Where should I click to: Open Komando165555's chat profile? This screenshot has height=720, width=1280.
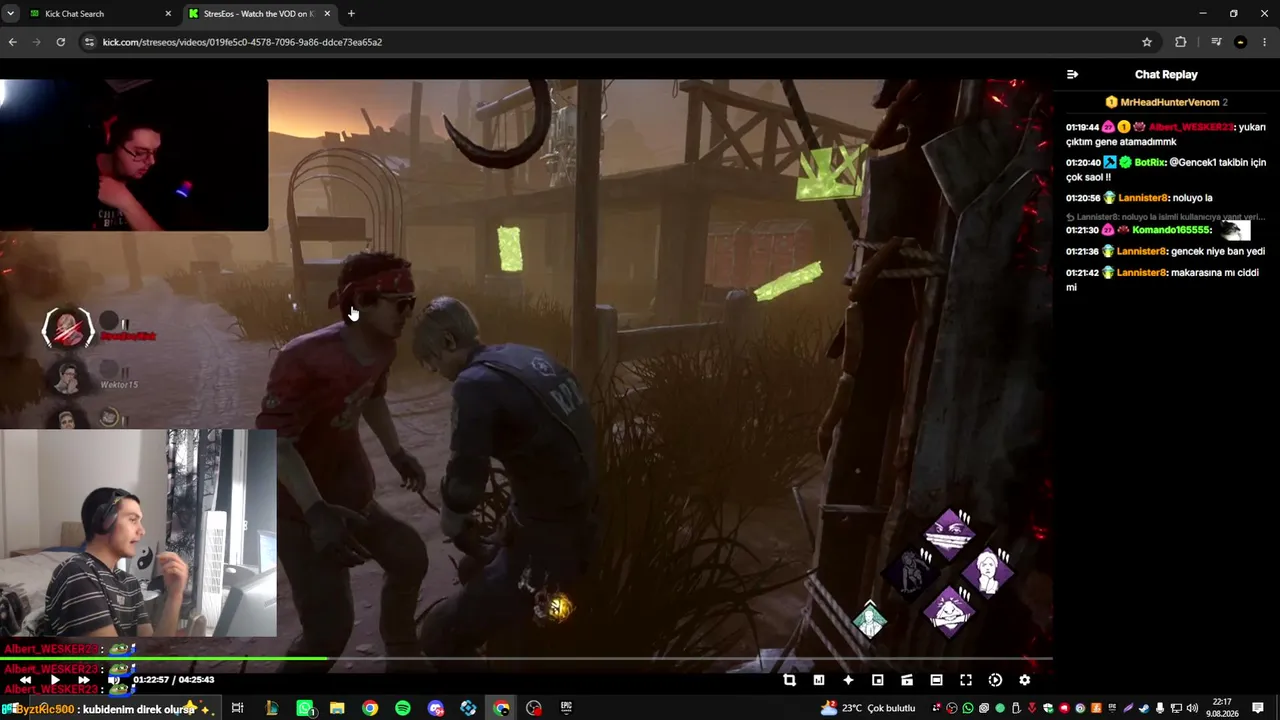coord(1172,230)
